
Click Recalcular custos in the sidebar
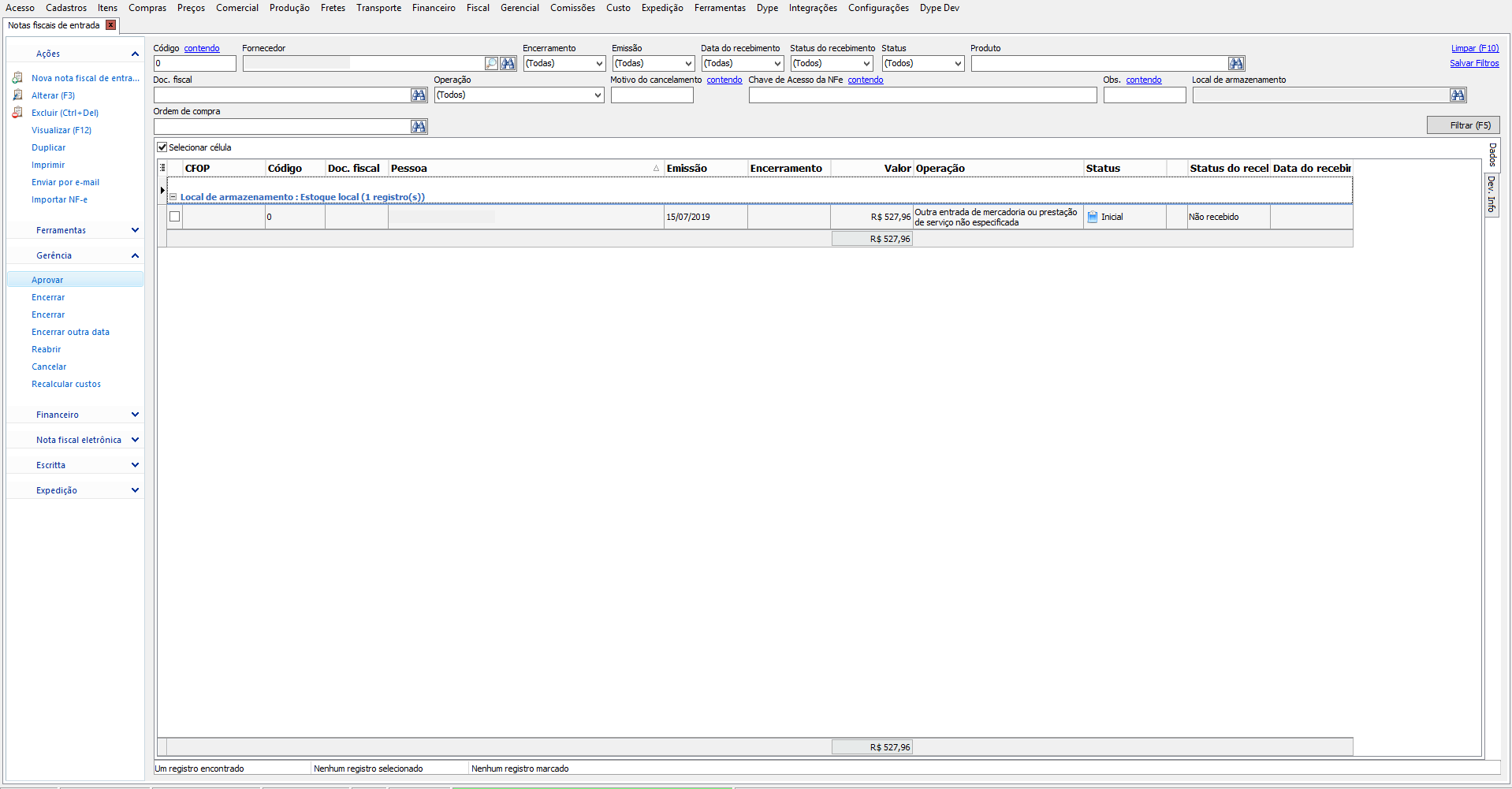click(x=66, y=384)
